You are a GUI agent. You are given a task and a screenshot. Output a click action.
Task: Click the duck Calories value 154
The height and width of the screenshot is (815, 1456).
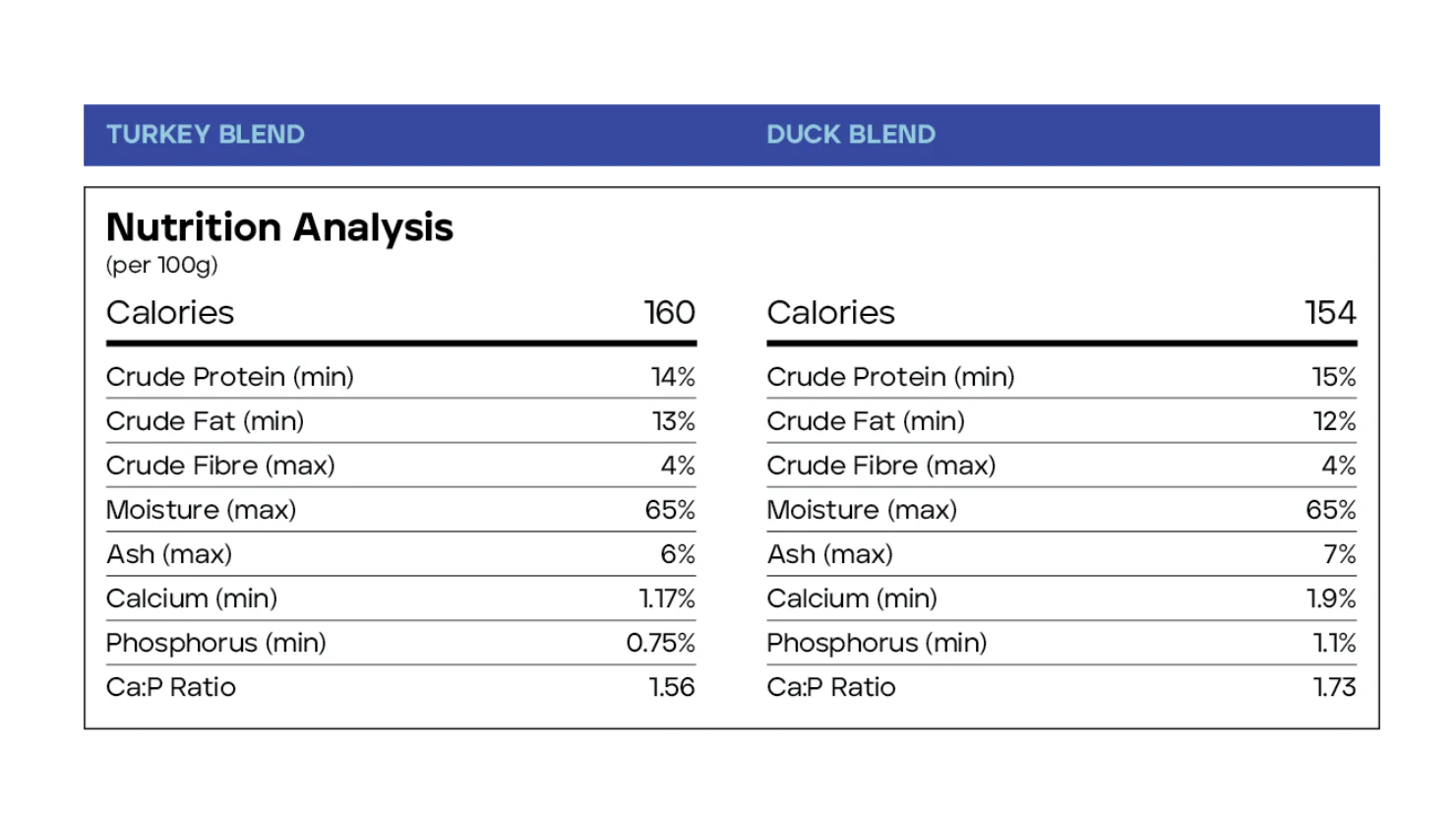point(1330,313)
